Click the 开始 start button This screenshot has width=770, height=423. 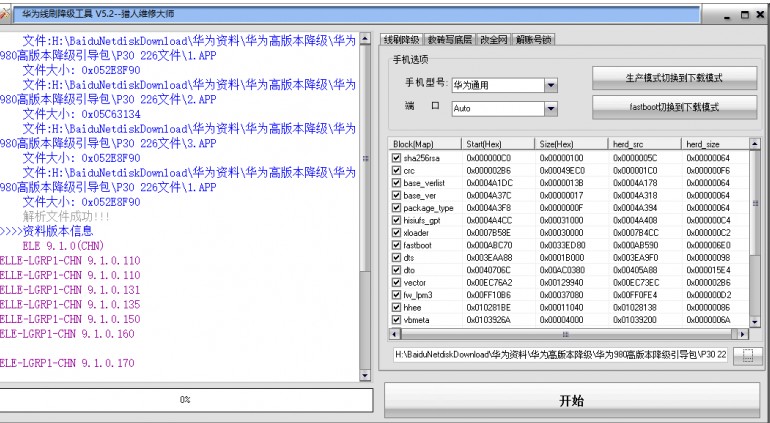pyautogui.click(x=572, y=400)
